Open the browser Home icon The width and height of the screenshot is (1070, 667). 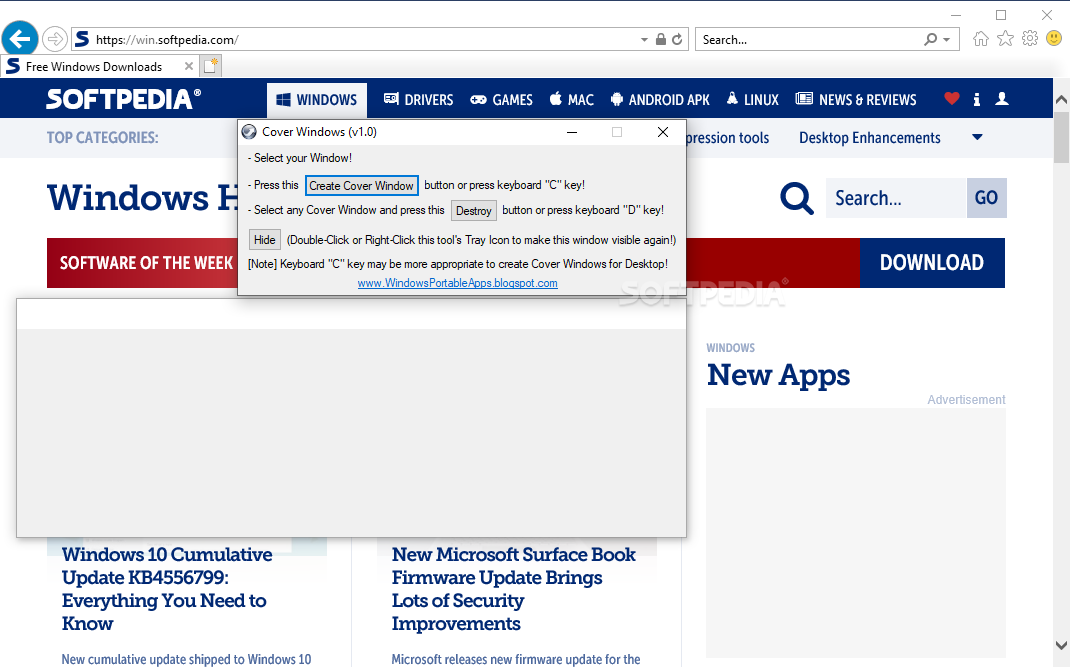(x=981, y=39)
